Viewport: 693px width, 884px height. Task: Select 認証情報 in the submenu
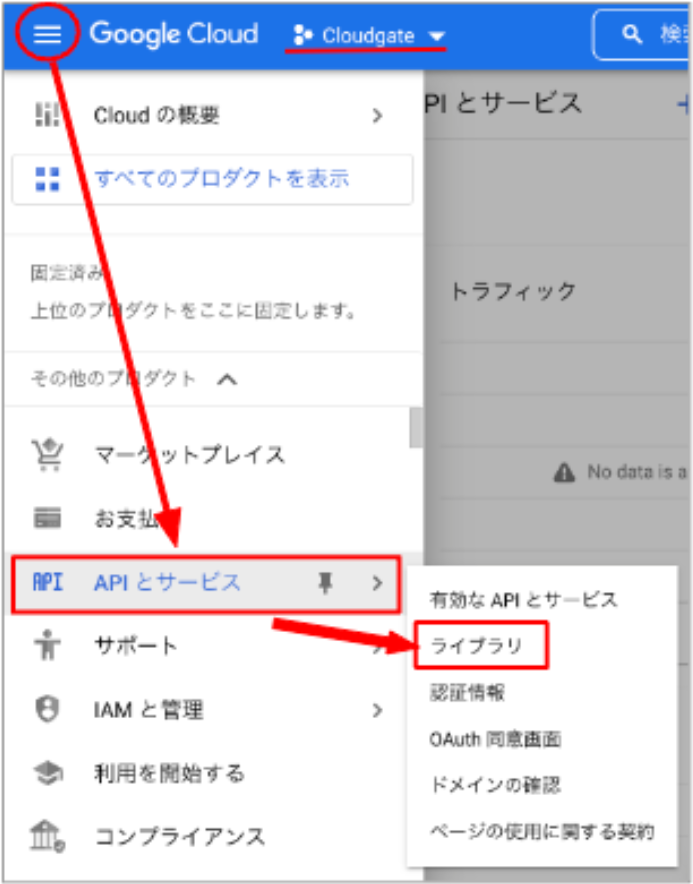(x=467, y=692)
